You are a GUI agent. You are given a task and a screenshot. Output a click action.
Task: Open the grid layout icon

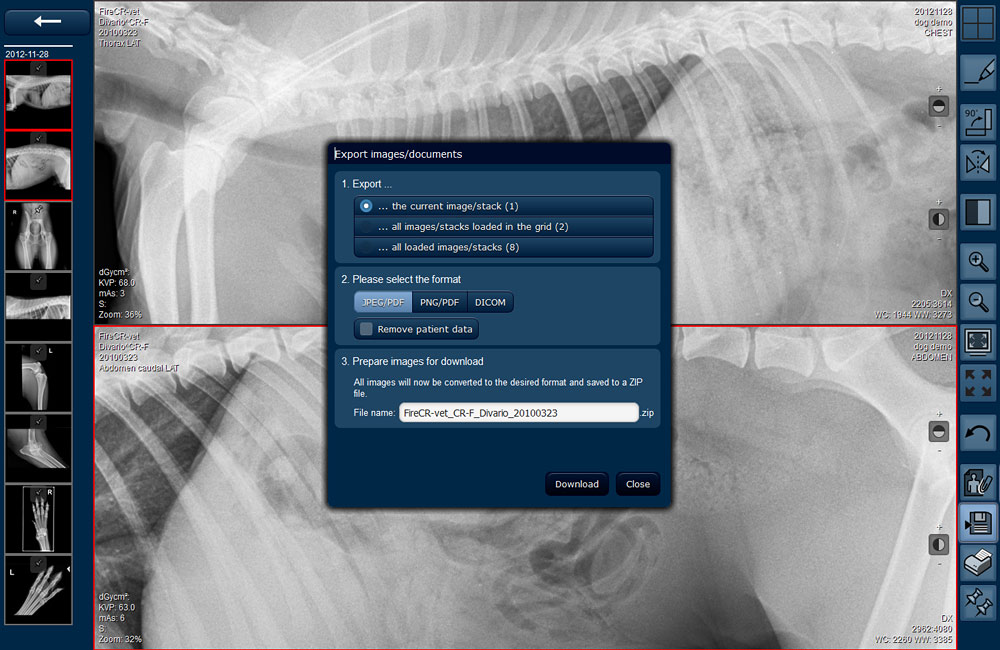978,24
